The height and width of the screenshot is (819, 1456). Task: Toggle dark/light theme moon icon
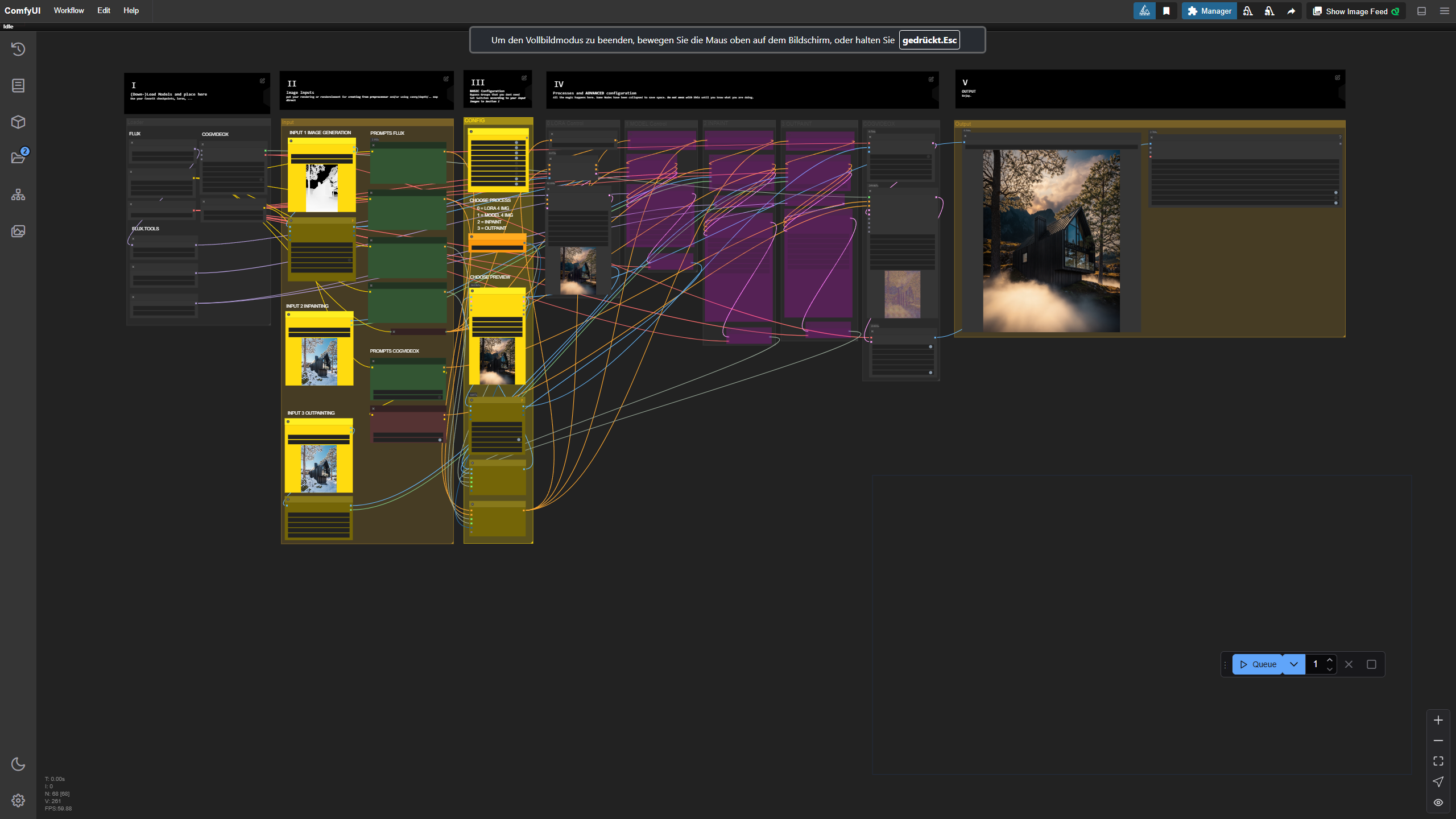pos(18,764)
